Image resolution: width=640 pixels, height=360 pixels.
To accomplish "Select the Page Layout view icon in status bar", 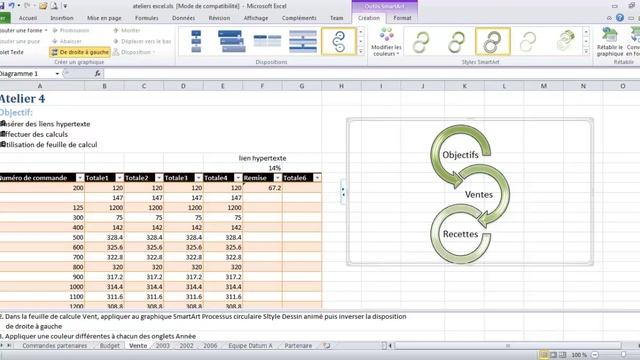I will (553, 355).
